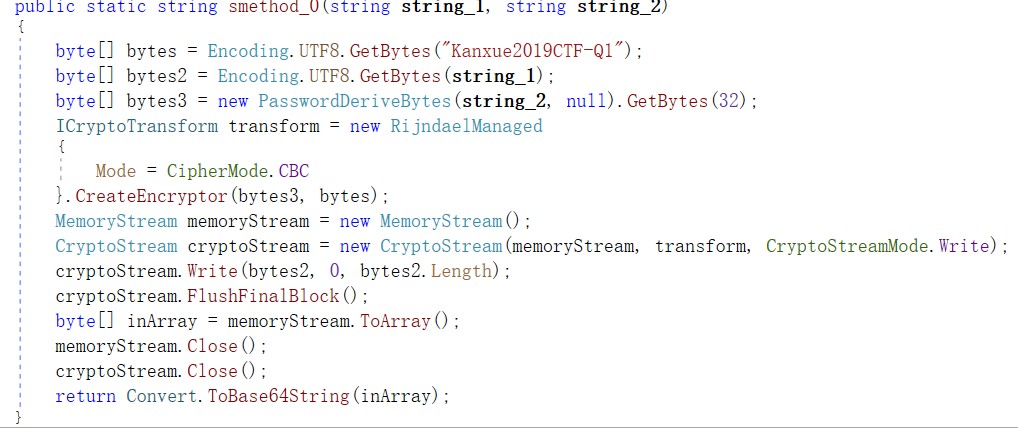Click the ICryptoTransform interface name

point(137,126)
